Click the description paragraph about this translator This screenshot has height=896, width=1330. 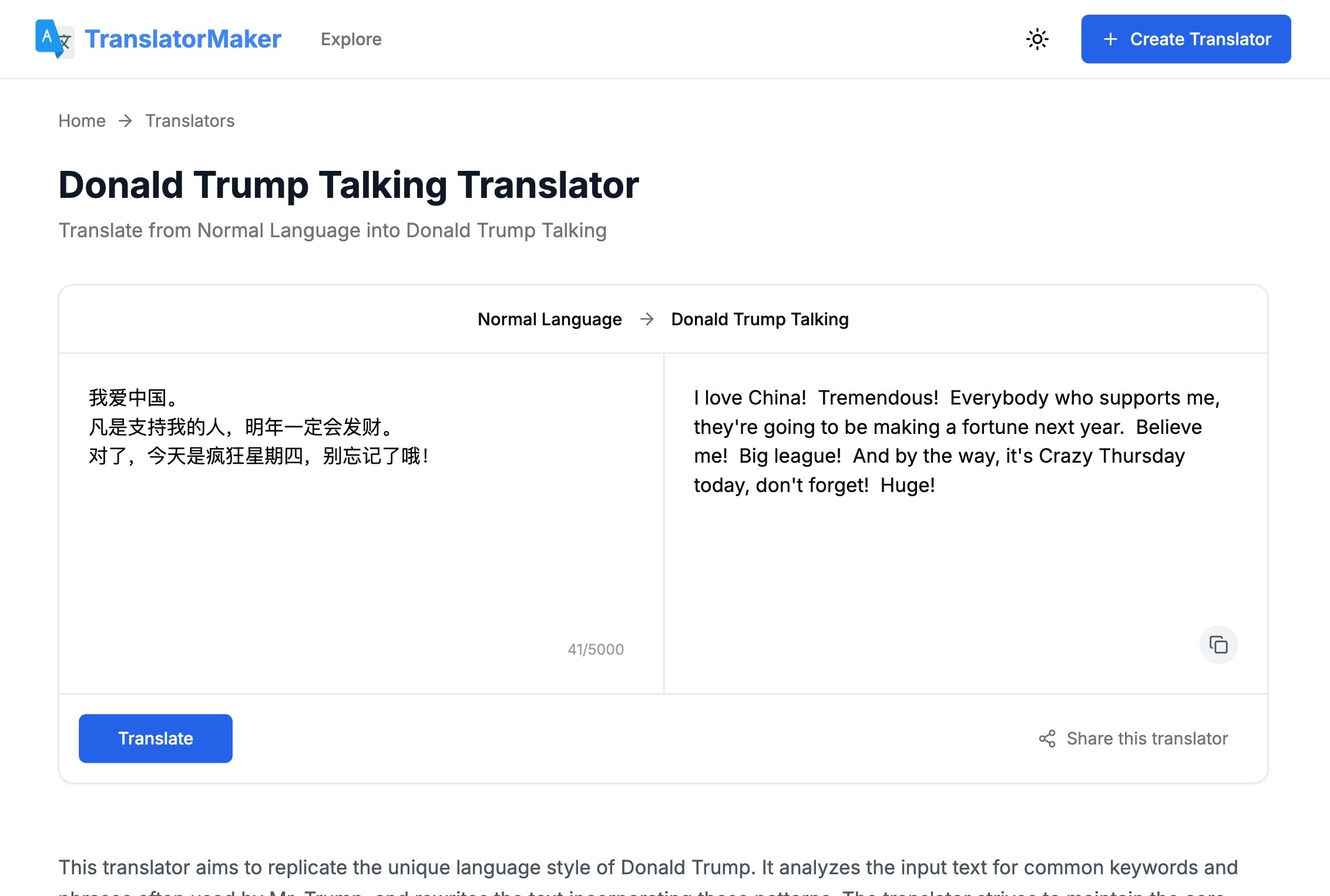click(x=648, y=876)
